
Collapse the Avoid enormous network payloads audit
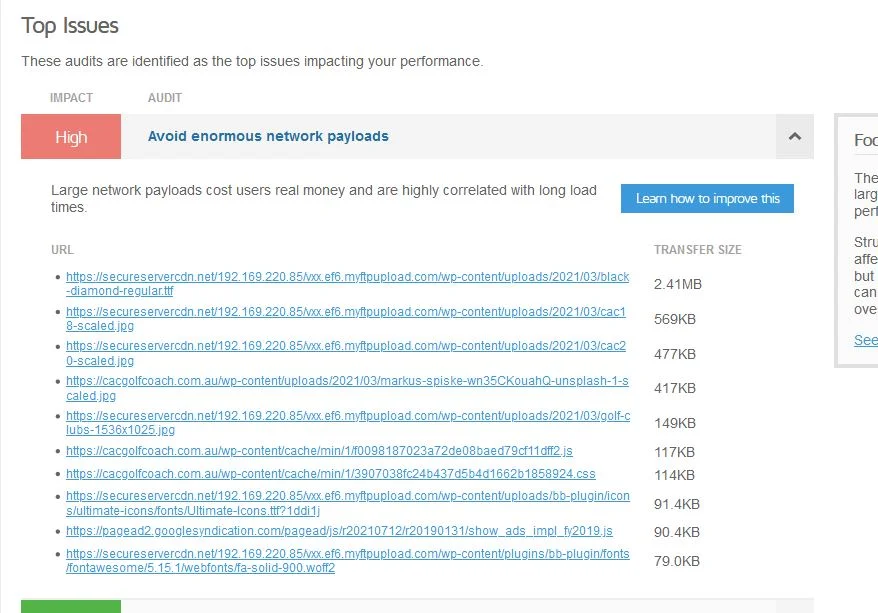(x=795, y=137)
